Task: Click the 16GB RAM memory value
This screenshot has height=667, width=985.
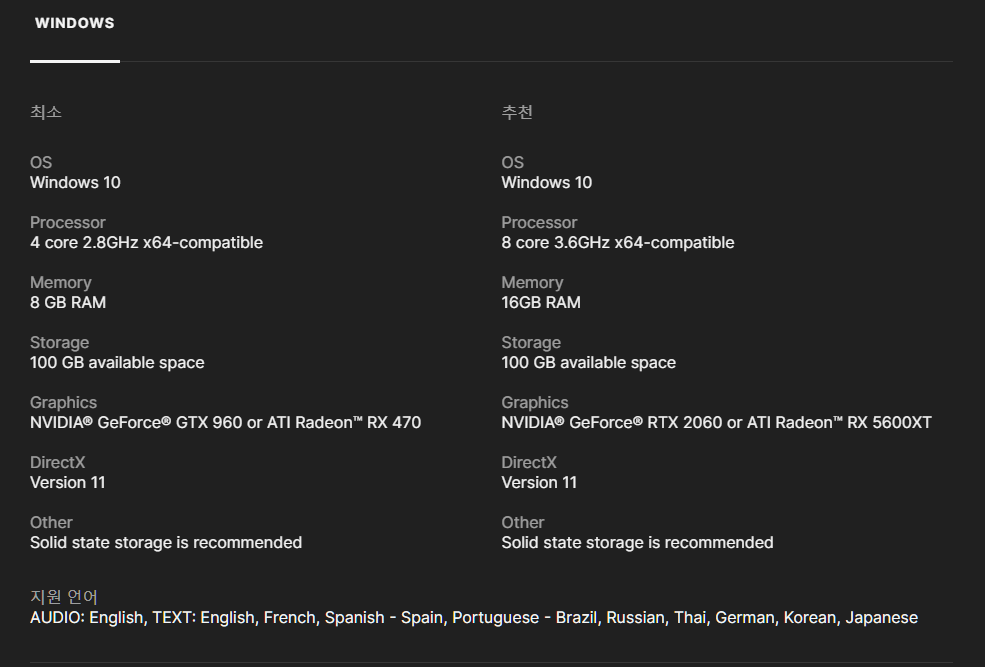Action: tap(541, 303)
